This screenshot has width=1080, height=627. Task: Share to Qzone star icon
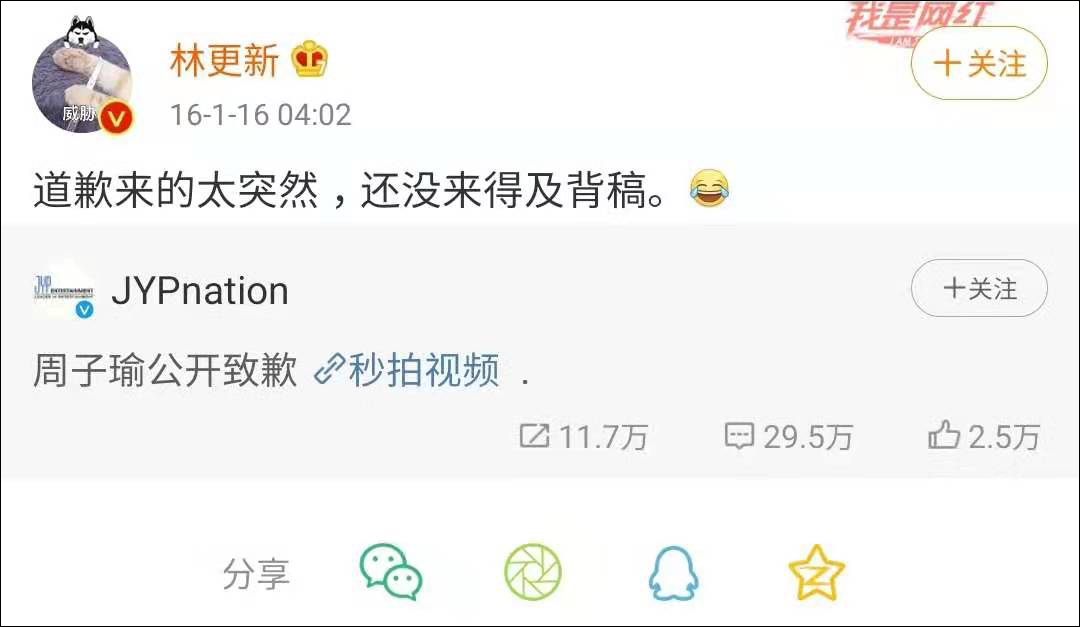click(x=816, y=573)
